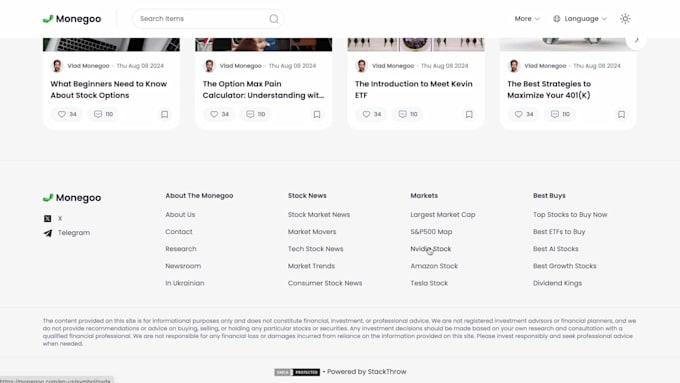
Task: Go to the Research footer link
Action: coord(181,249)
